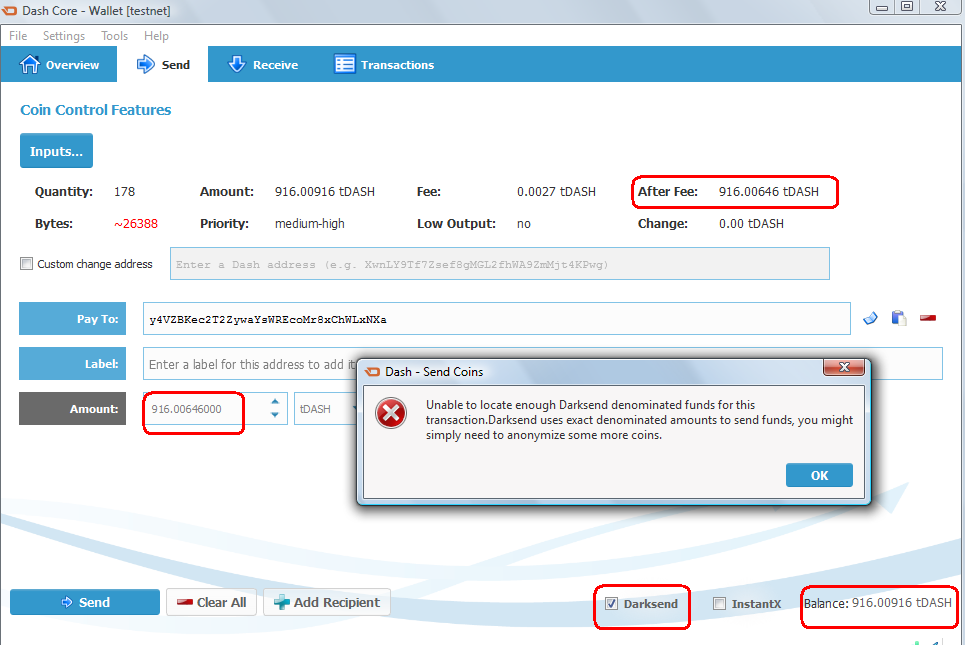The width and height of the screenshot is (965, 645).
Task: Open the File menu
Action: tap(18, 36)
